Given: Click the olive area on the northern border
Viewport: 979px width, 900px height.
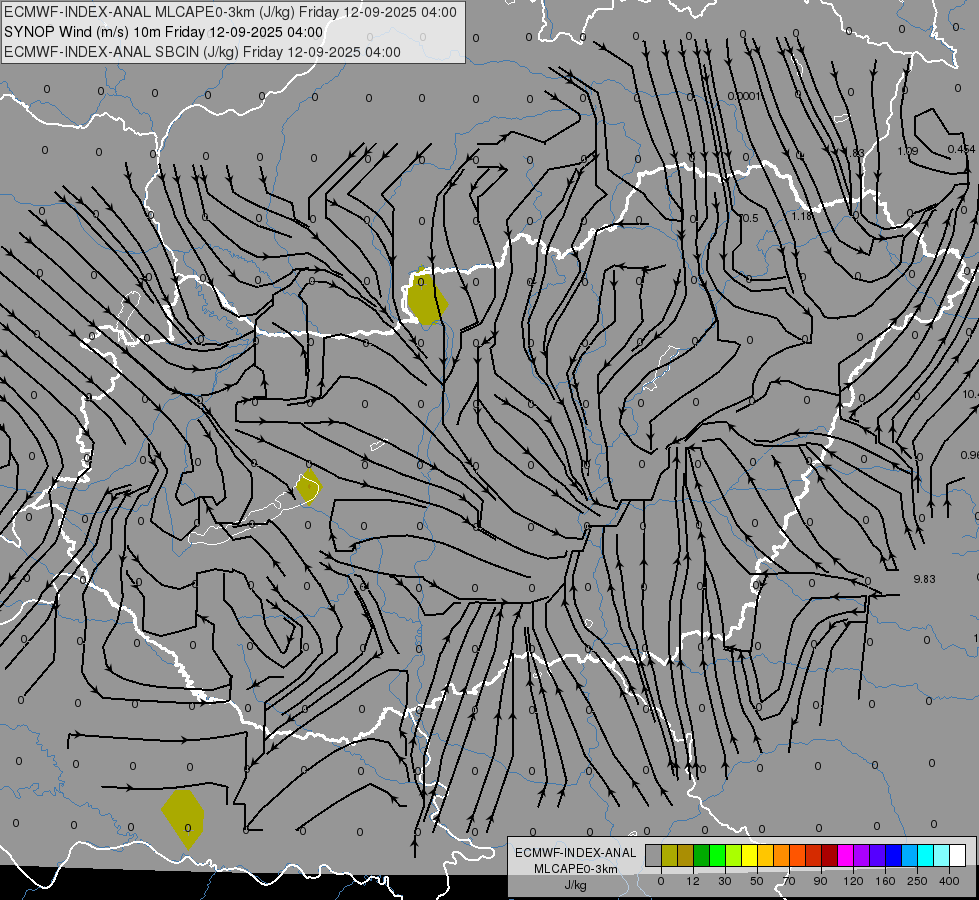Looking at the screenshot, I should (427, 298).
